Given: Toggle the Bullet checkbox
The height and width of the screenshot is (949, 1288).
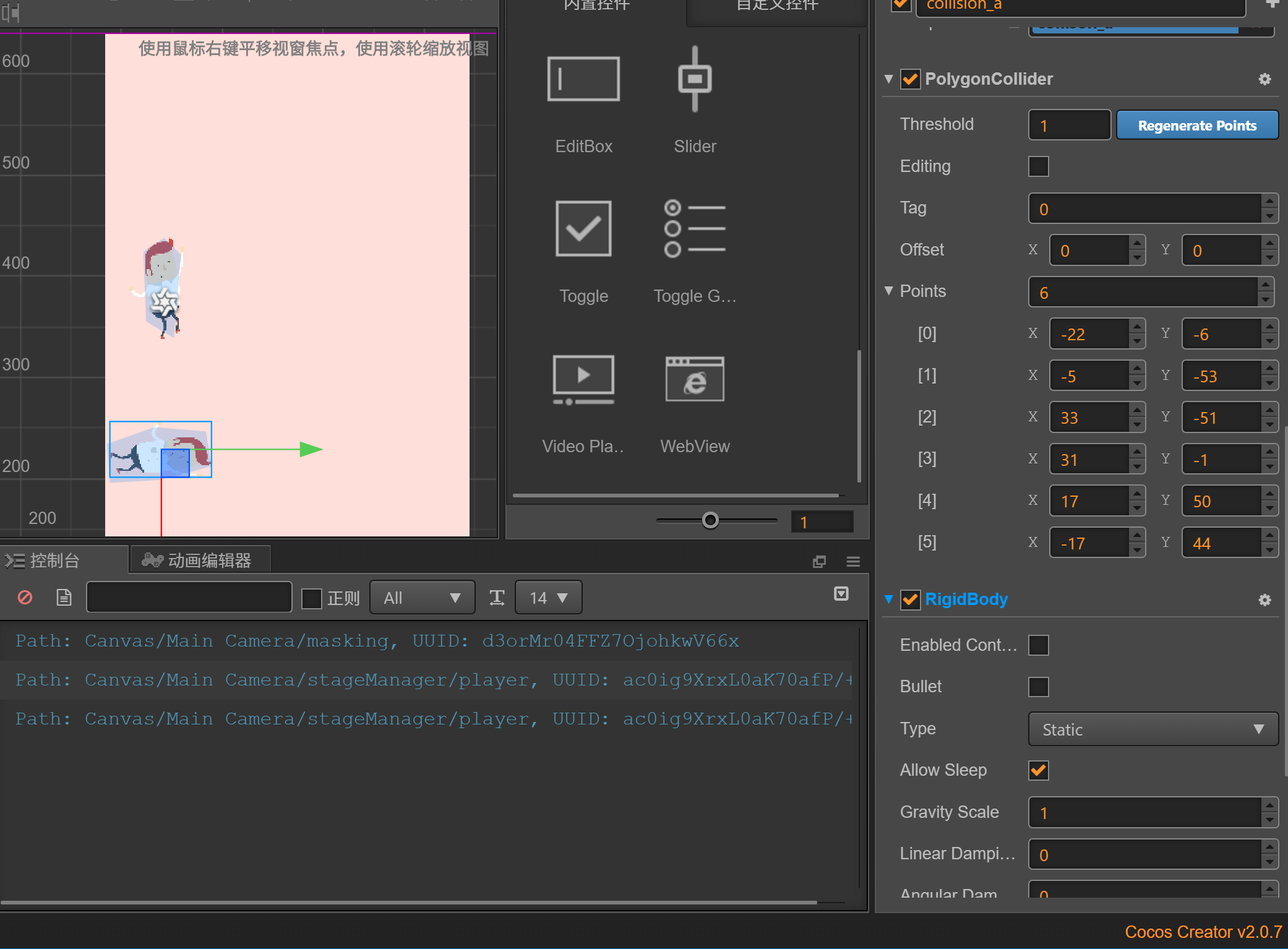Looking at the screenshot, I should click(x=1038, y=687).
